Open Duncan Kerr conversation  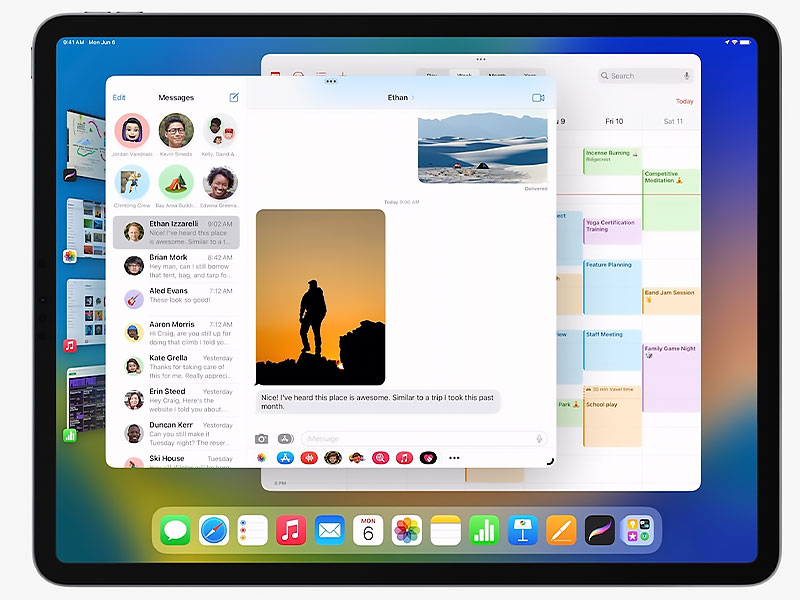pyautogui.click(x=176, y=434)
